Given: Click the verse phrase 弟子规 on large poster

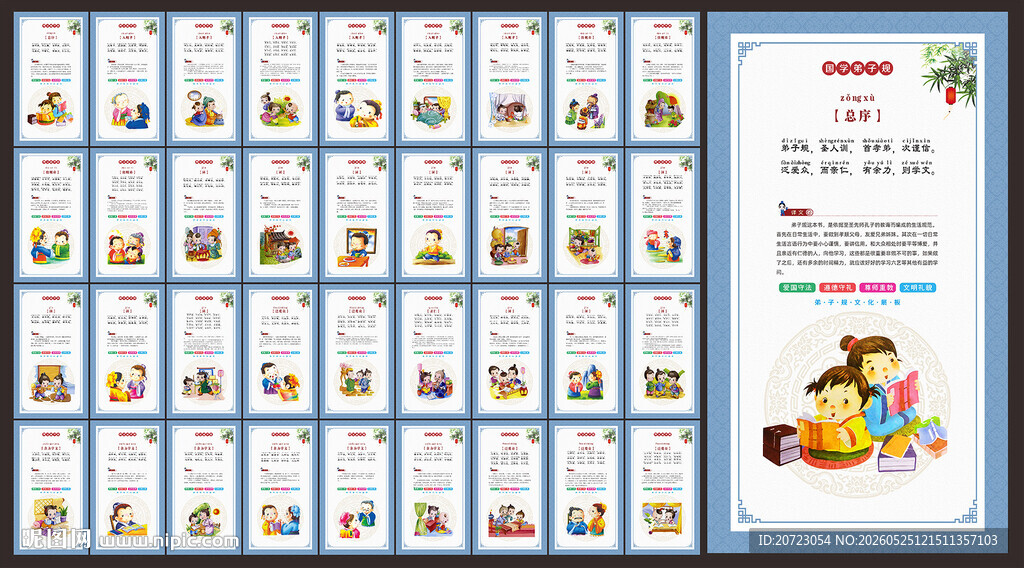Looking at the screenshot, I should coord(795,148).
